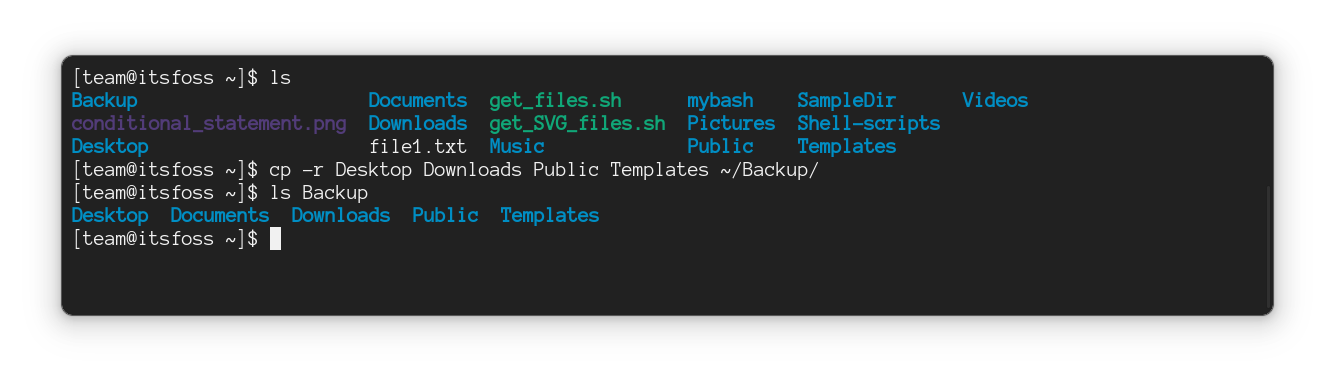Click Templates in the Backup listing

click(x=550, y=216)
